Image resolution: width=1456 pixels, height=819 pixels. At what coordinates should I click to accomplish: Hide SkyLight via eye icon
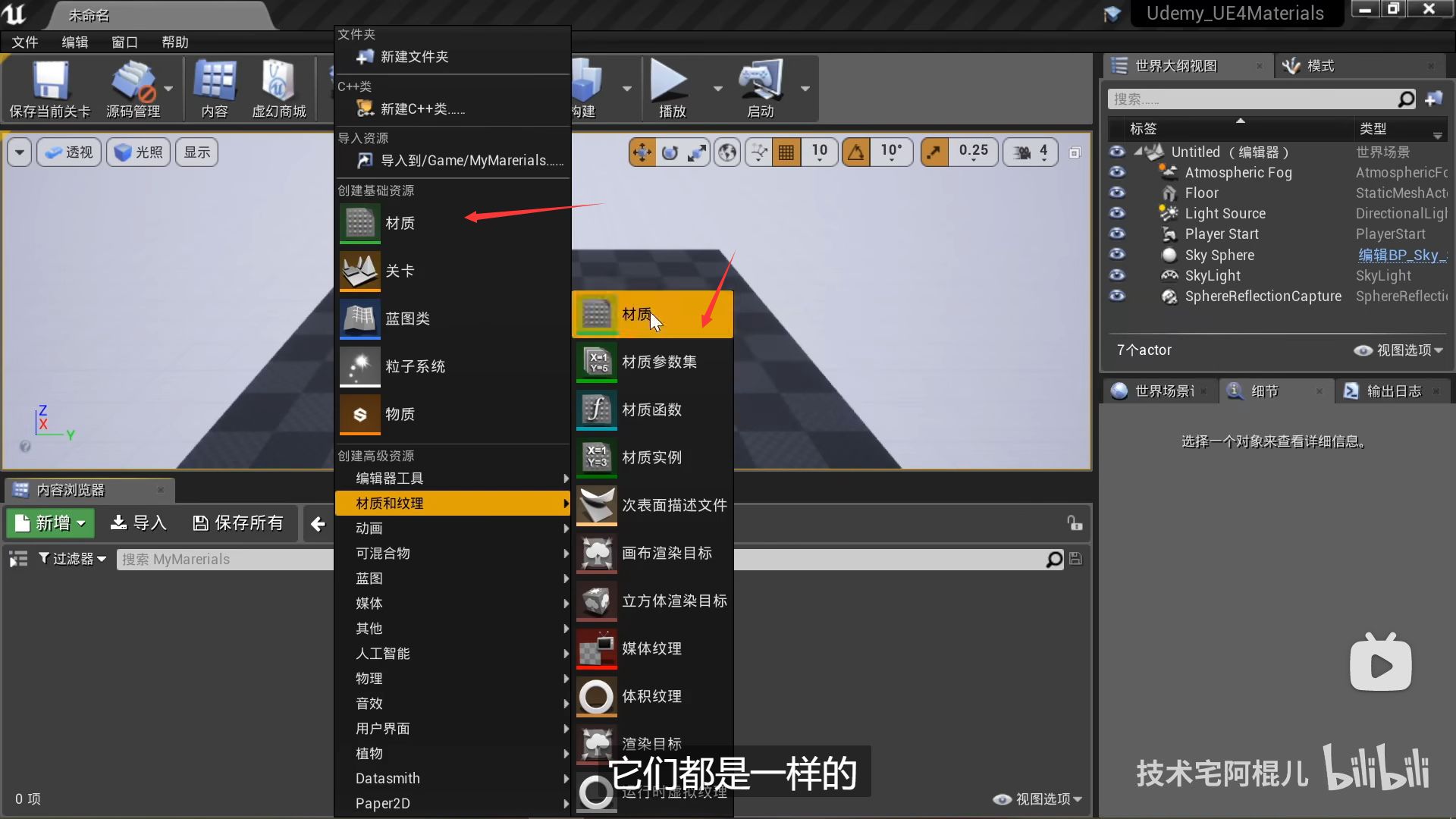coord(1117,275)
